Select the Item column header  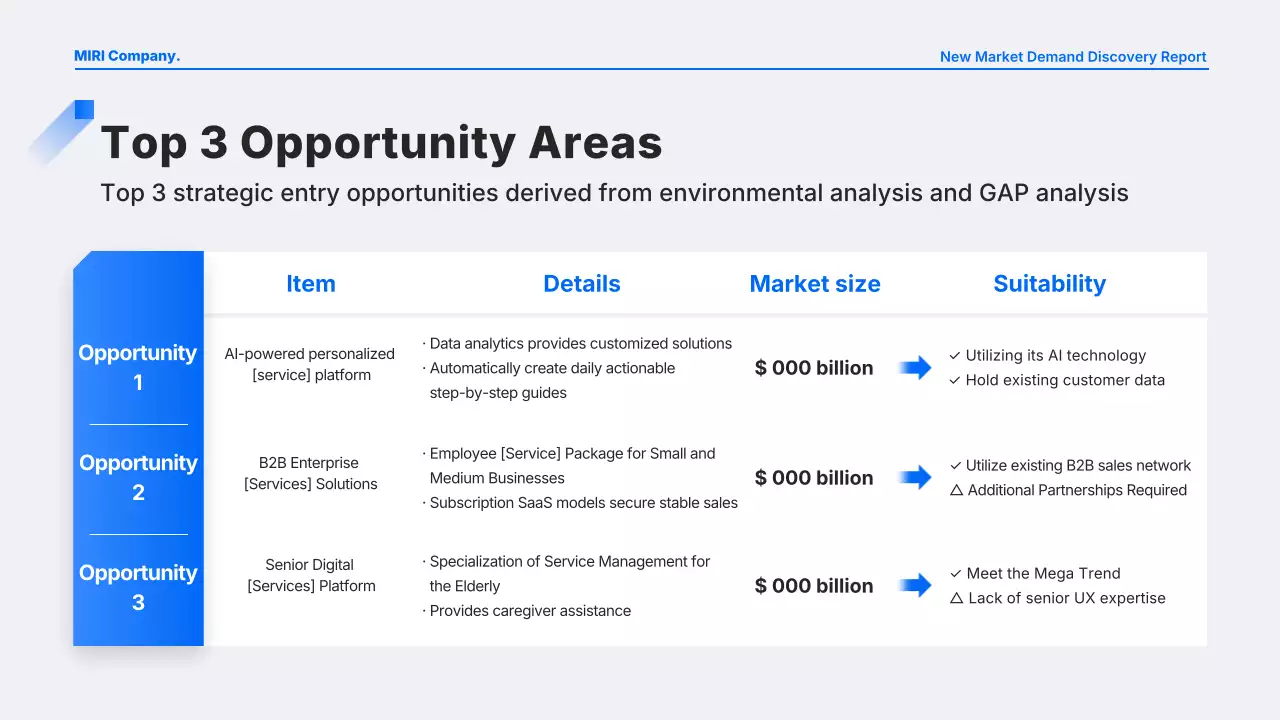pos(311,284)
